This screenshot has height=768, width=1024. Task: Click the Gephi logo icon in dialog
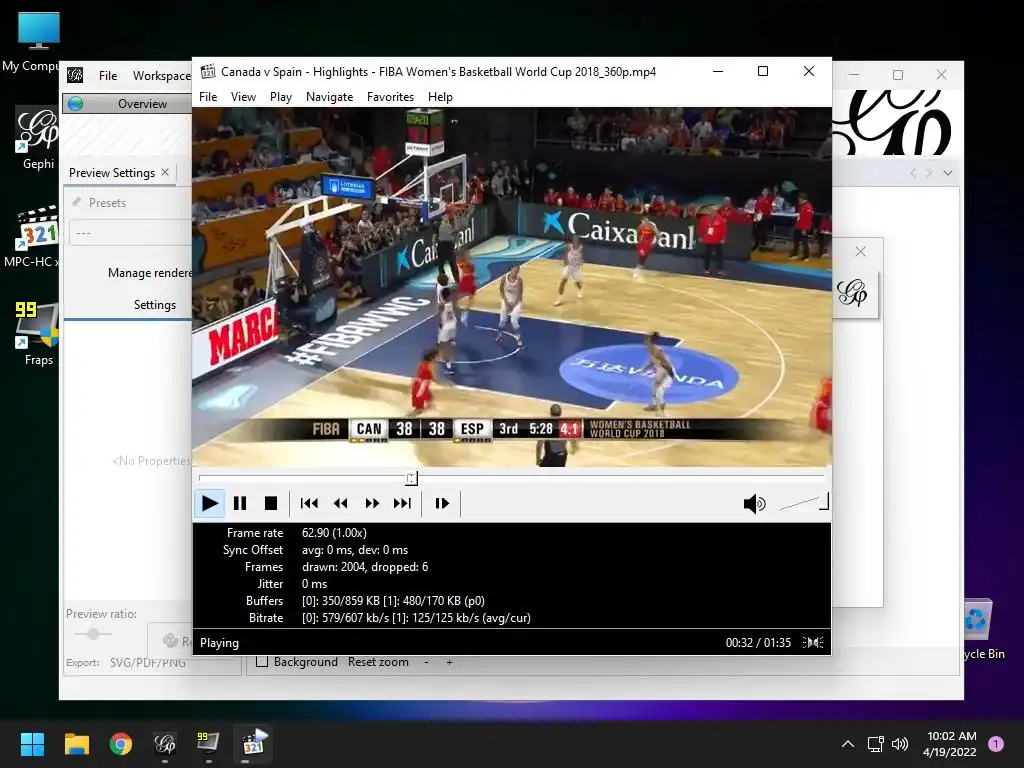(852, 293)
